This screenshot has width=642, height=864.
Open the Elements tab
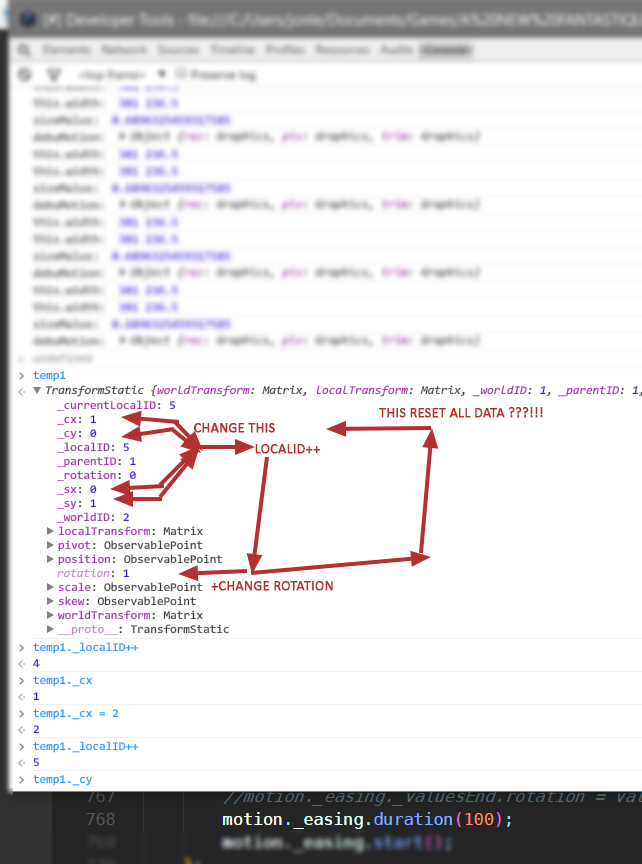coord(67,50)
